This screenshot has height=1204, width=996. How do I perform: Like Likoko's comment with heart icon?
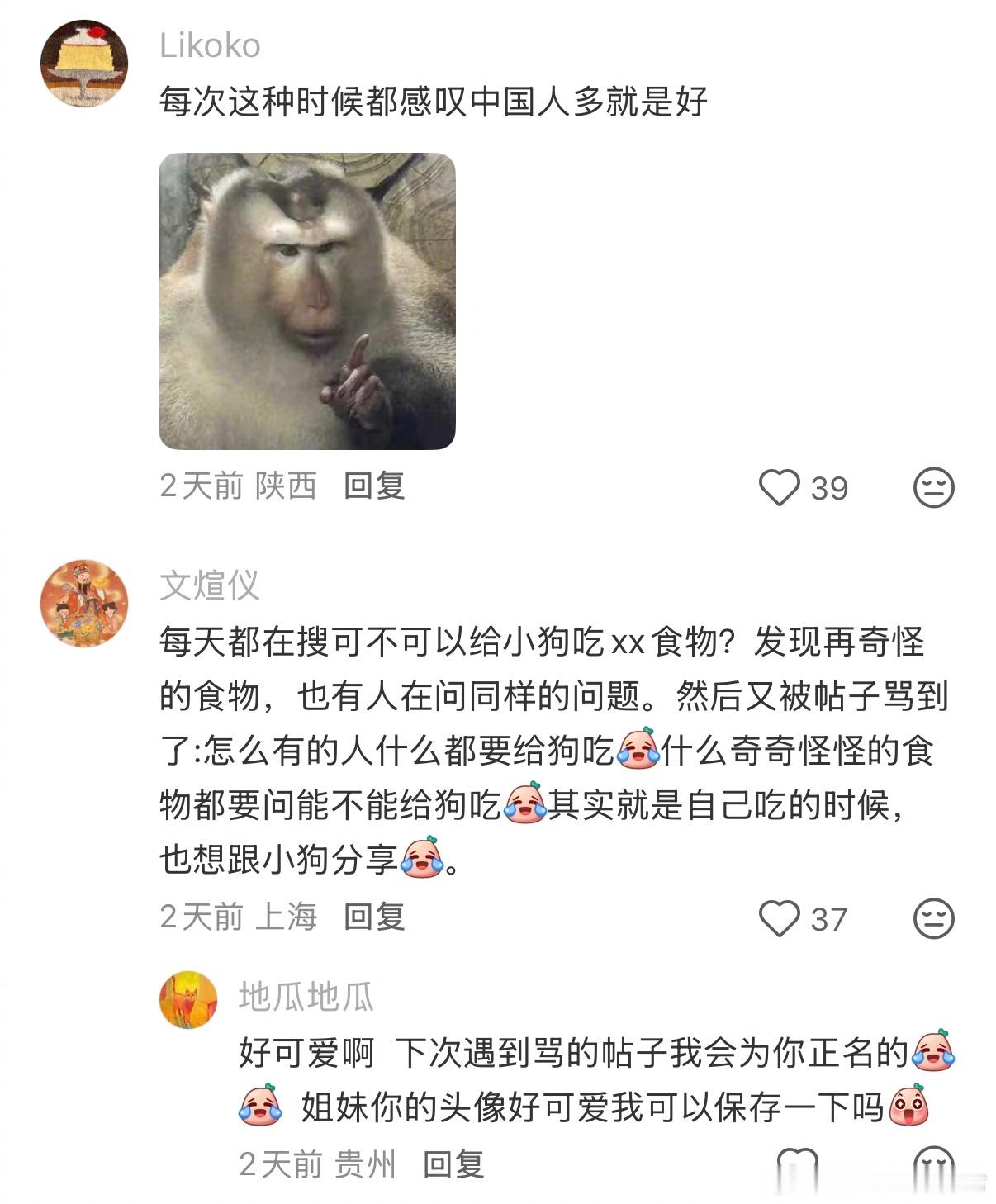(x=779, y=487)
